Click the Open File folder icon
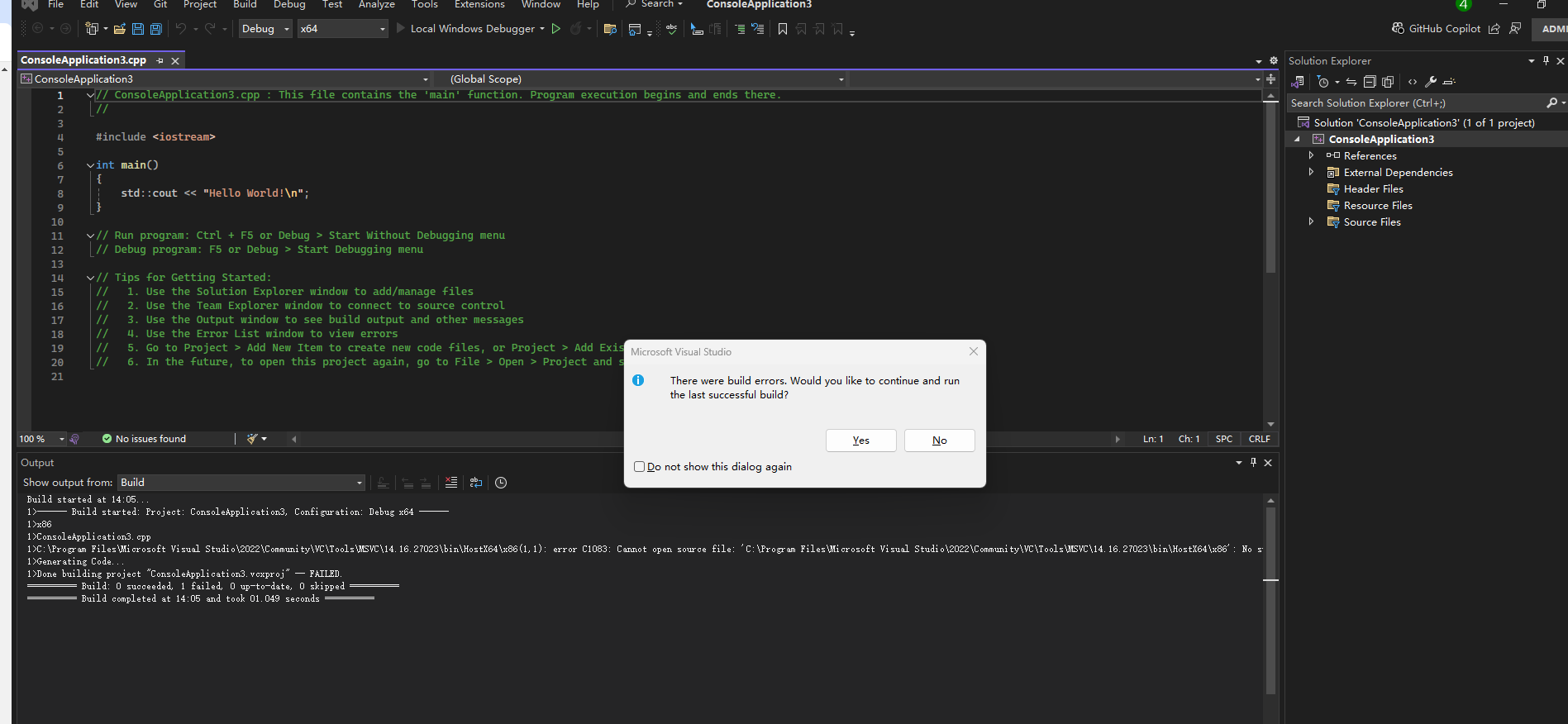The height and width of the screenshot is (724, 1568). click(x=120, y=29)
